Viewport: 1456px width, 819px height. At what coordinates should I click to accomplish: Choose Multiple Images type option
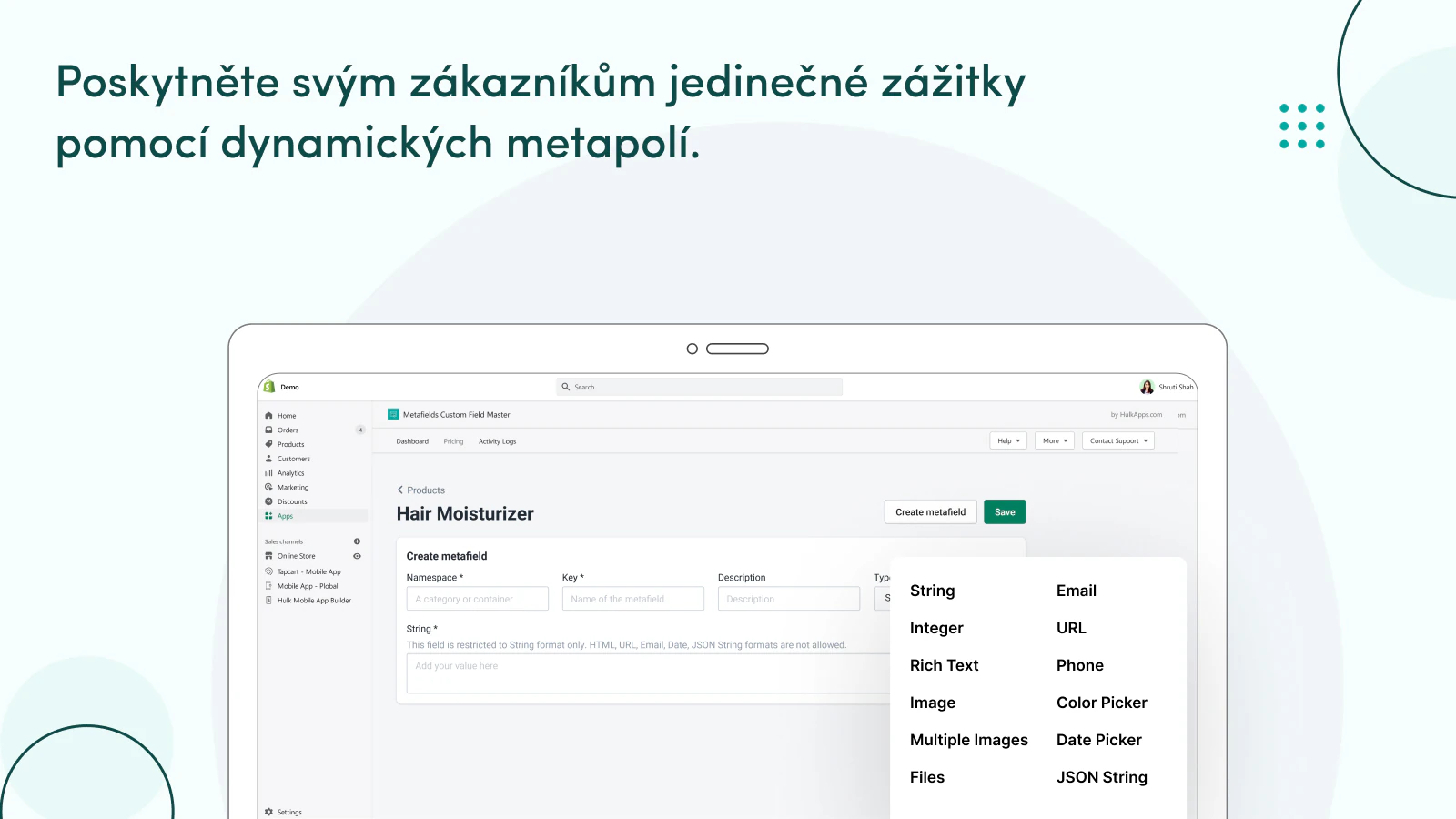(969, 740)
